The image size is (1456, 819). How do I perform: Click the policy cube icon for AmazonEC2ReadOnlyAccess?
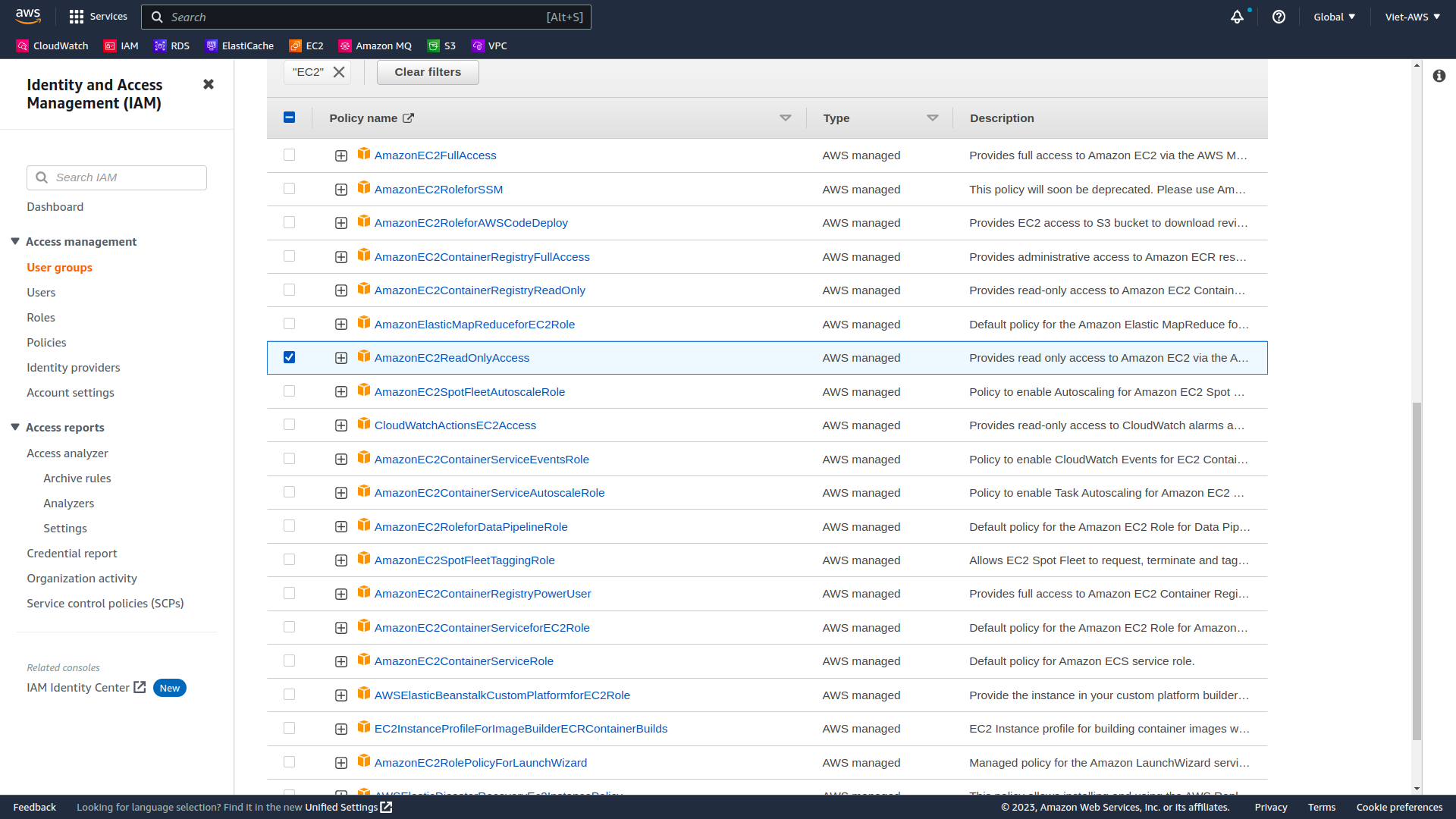click(364, 356)
